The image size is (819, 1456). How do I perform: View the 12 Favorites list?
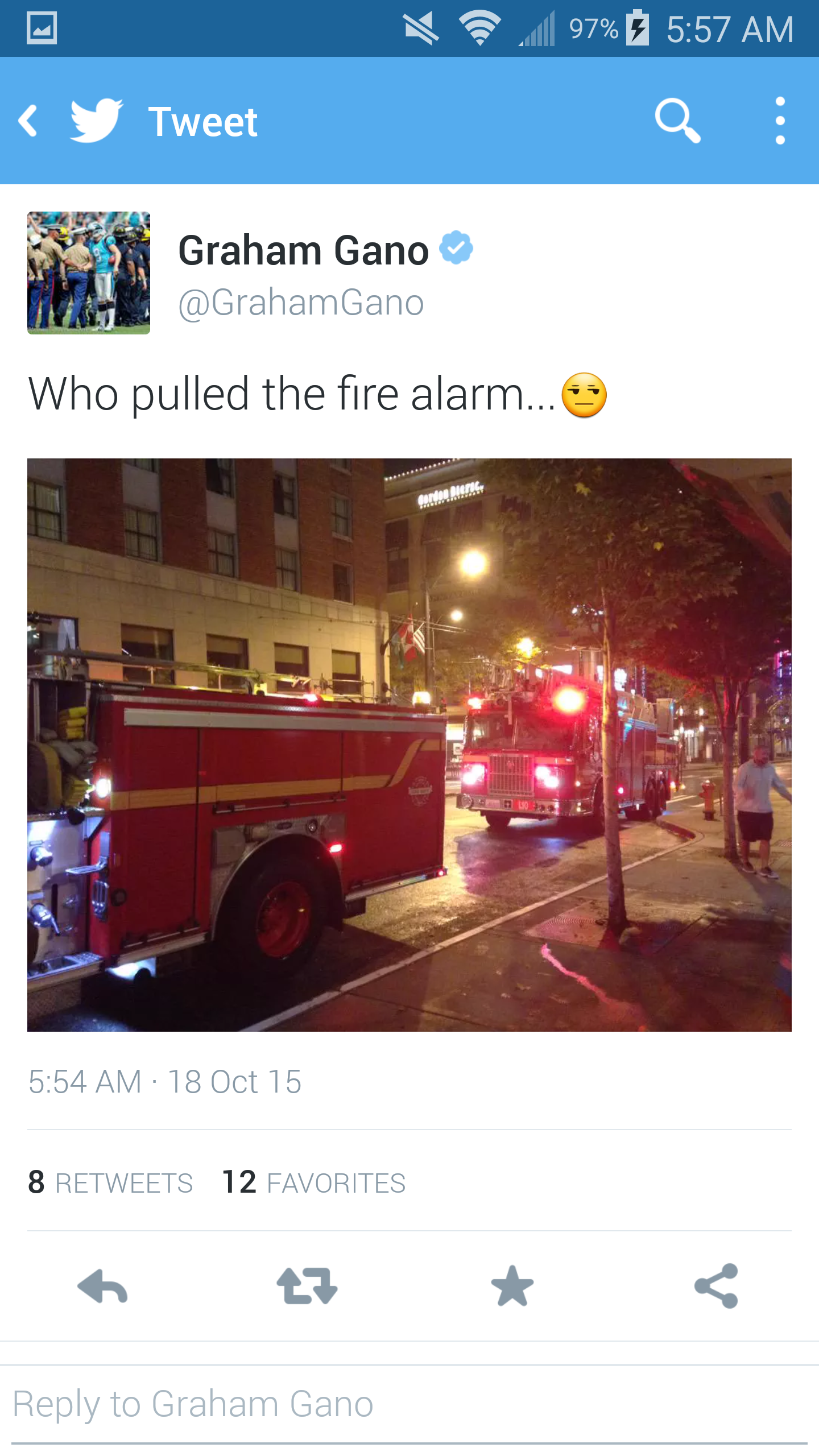point(314,1182)
